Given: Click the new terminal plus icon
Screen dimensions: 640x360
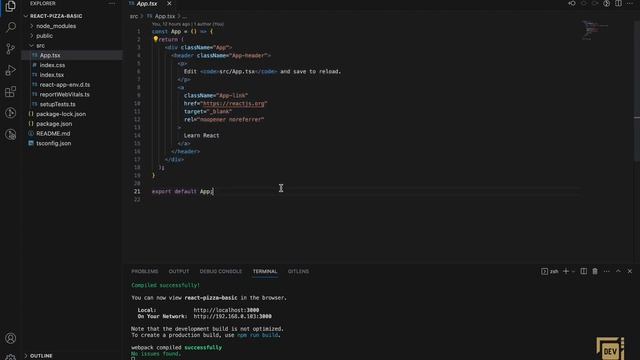Looking at the screenshot, I should click(x=566, y=271).
